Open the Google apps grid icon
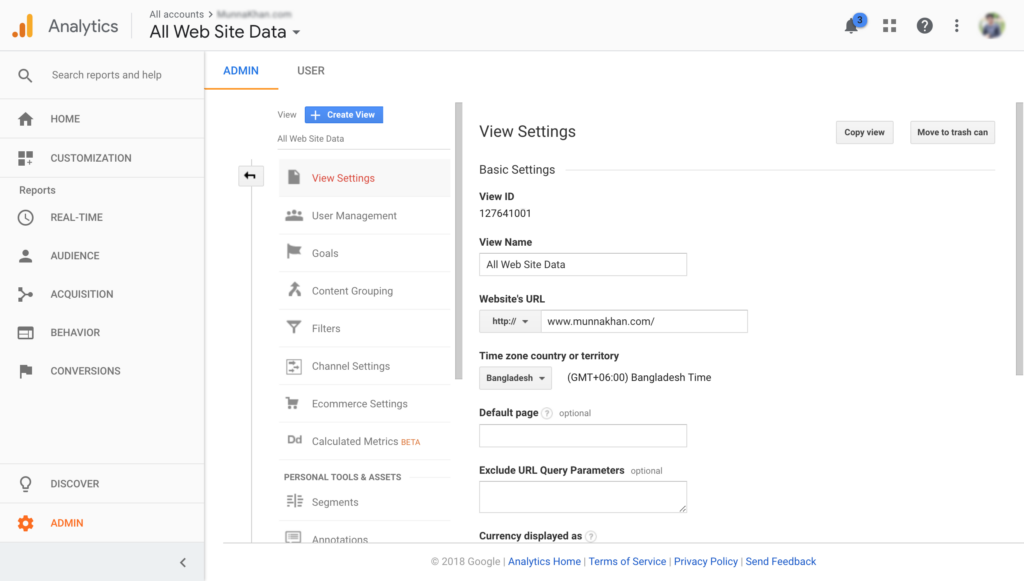This screenshot has width=1024, height=581. pos(889,26)
